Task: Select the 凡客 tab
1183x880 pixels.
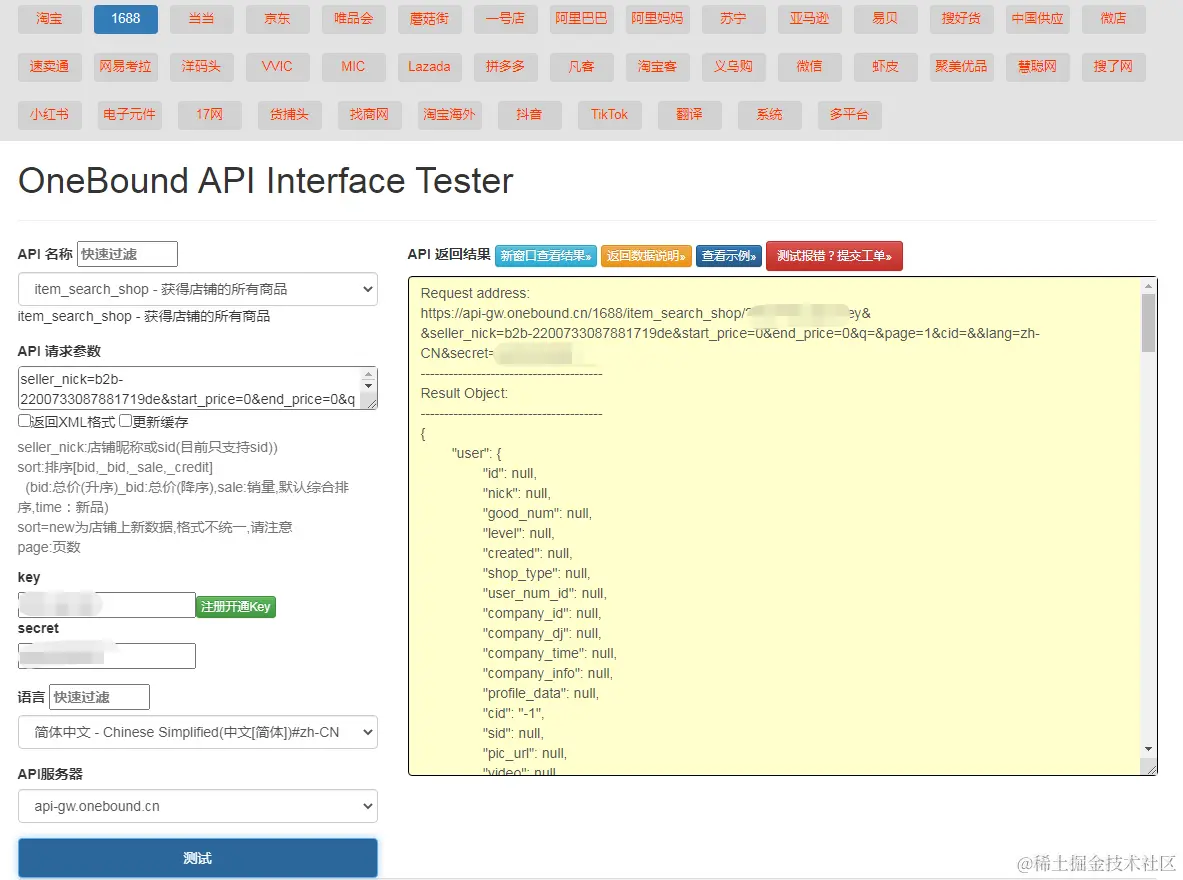Action: point(582,66)
